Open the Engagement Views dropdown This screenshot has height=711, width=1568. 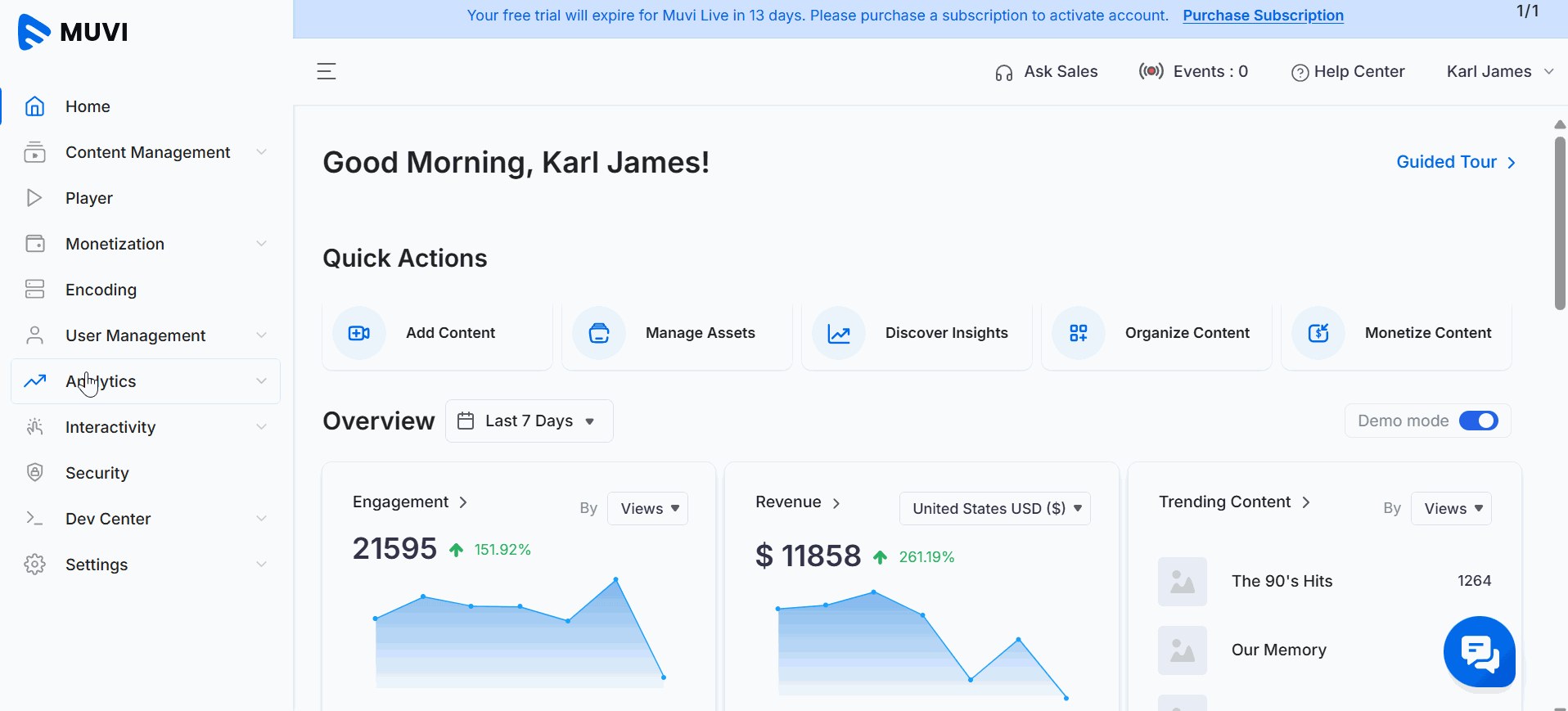[x=647, y=509]
